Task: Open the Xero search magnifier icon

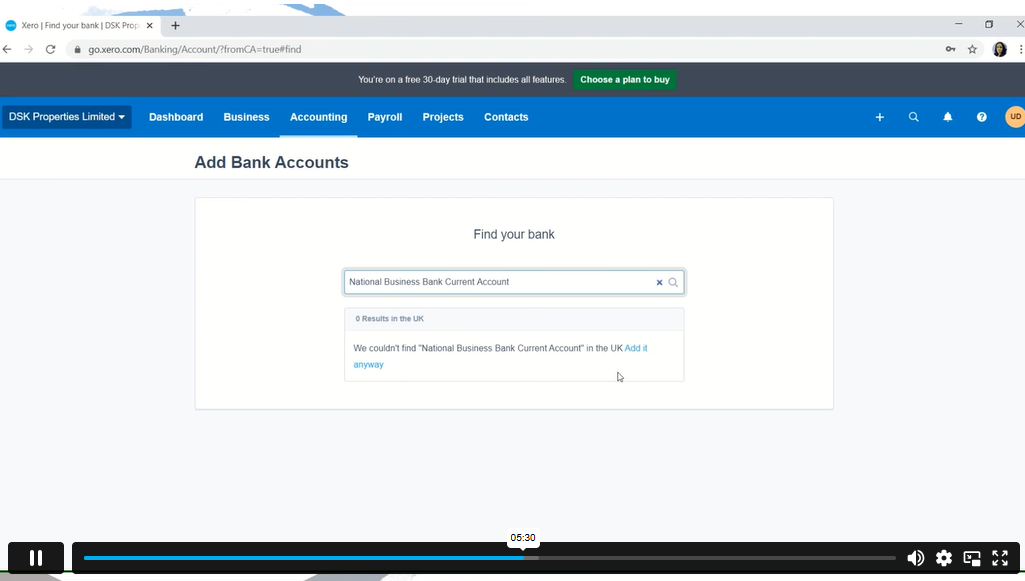Action: click(913, 117)
